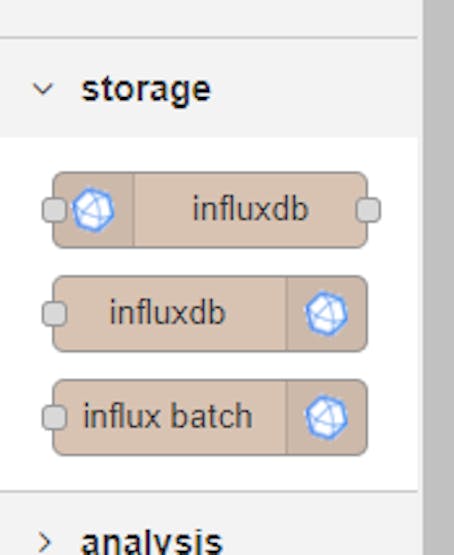Click white space above first influxdb node
The height and width of the screenshot is (555, 454).
coord(209,154)
